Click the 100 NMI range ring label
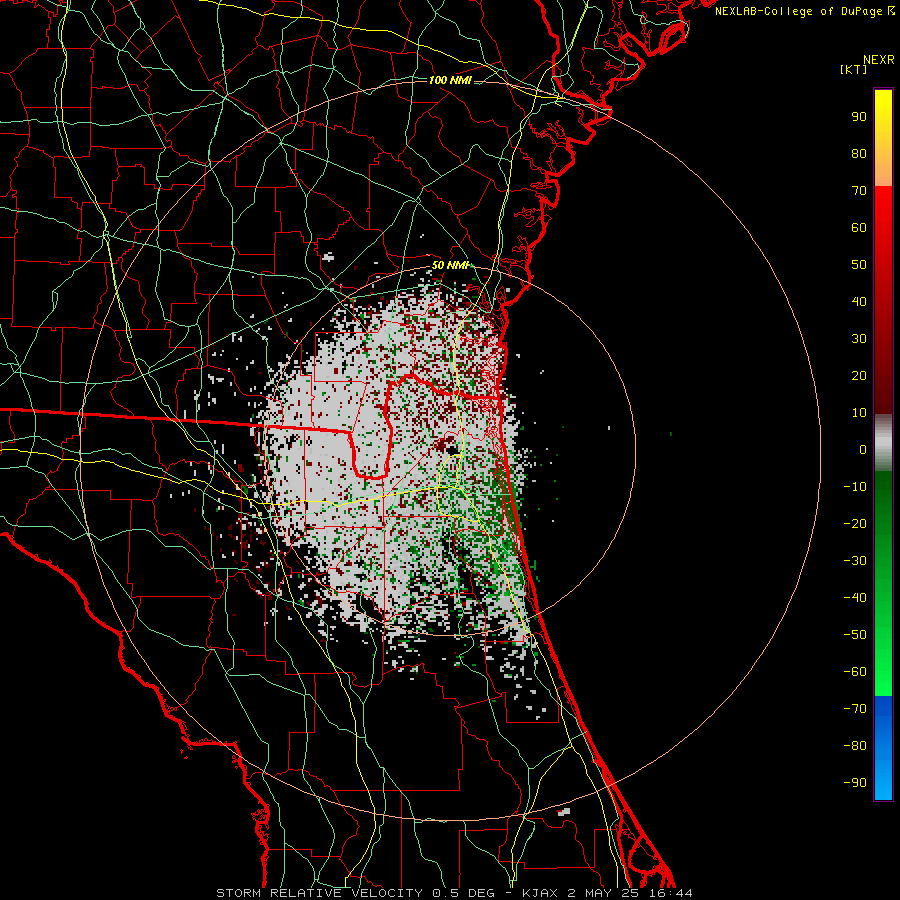This screenshot has height=900, width=900. pos(450,80)
